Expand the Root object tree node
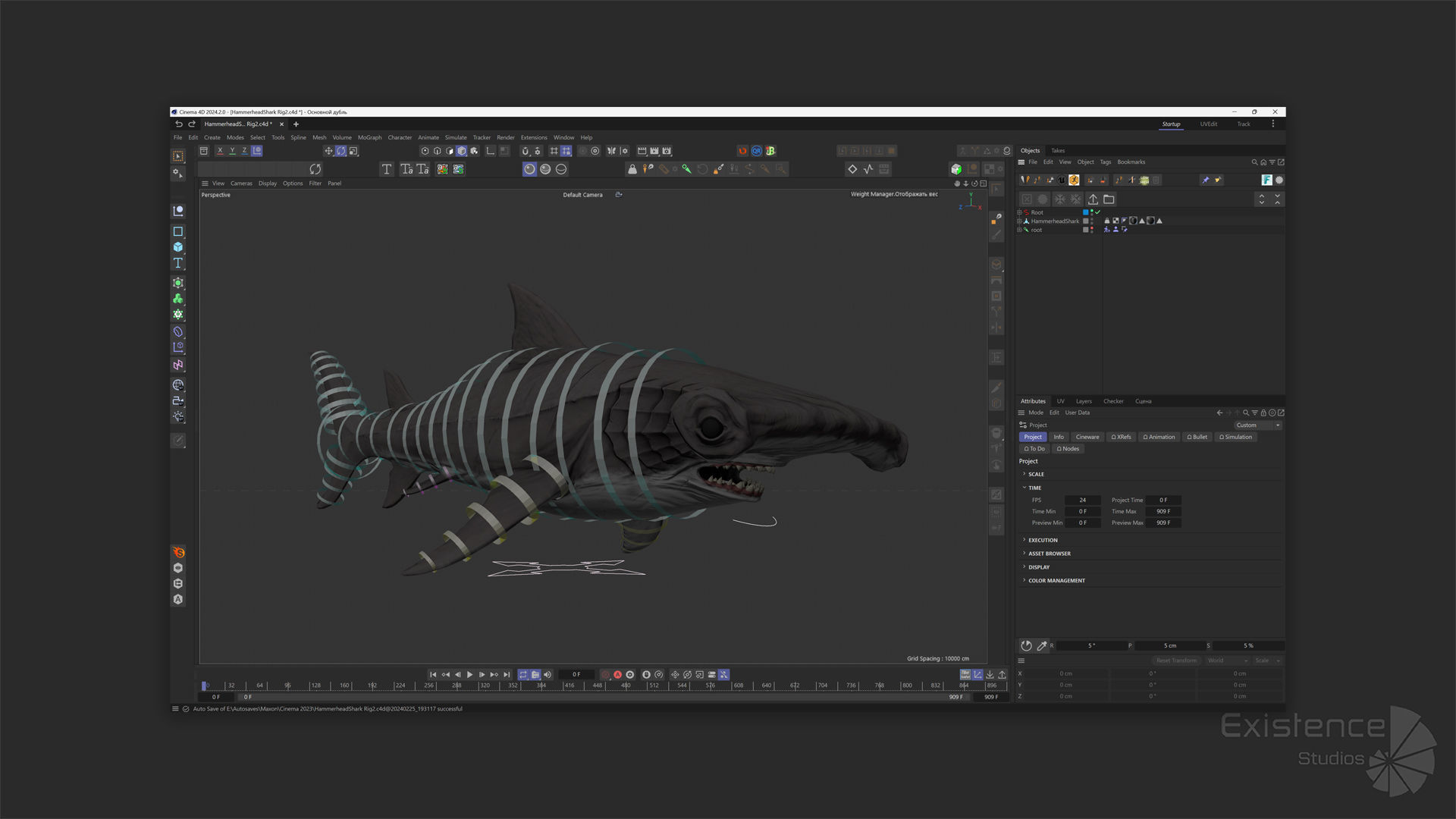The height and width of the screenshot is (819, 1456). coord(1019,212)
